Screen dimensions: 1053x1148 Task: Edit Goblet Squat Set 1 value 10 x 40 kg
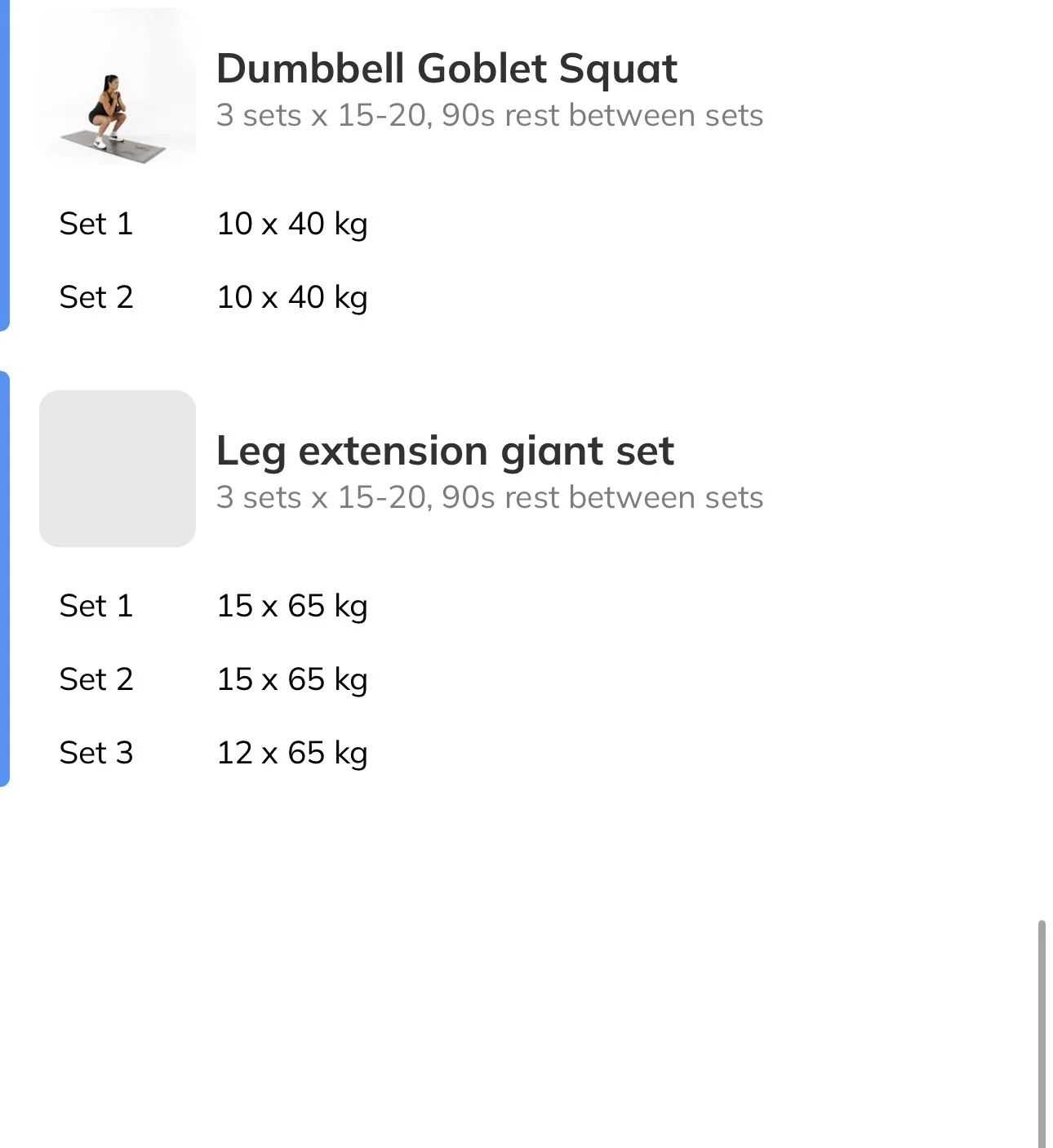pyautogui.click(x=292, y=224)
